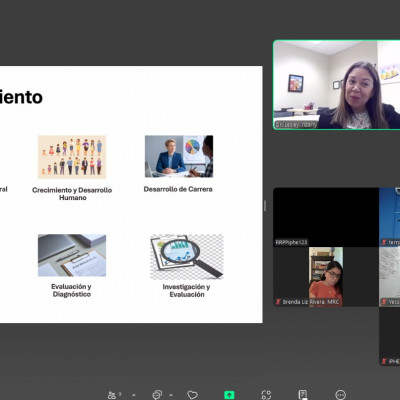Expand the Participants options arrow

(x=134, y=395)
